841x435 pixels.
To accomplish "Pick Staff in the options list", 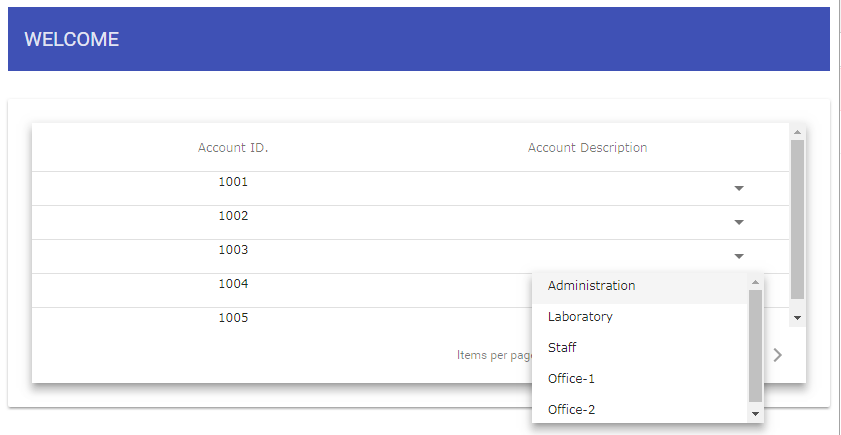I will click(562, 348).
